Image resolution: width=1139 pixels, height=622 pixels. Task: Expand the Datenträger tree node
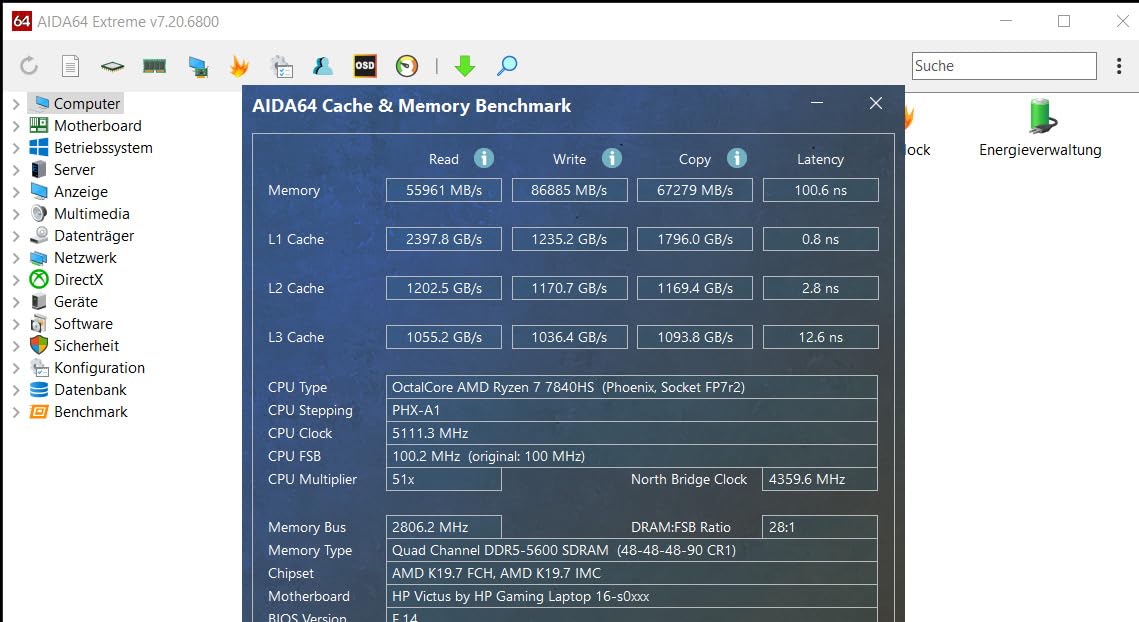click(x=16, y=235)
